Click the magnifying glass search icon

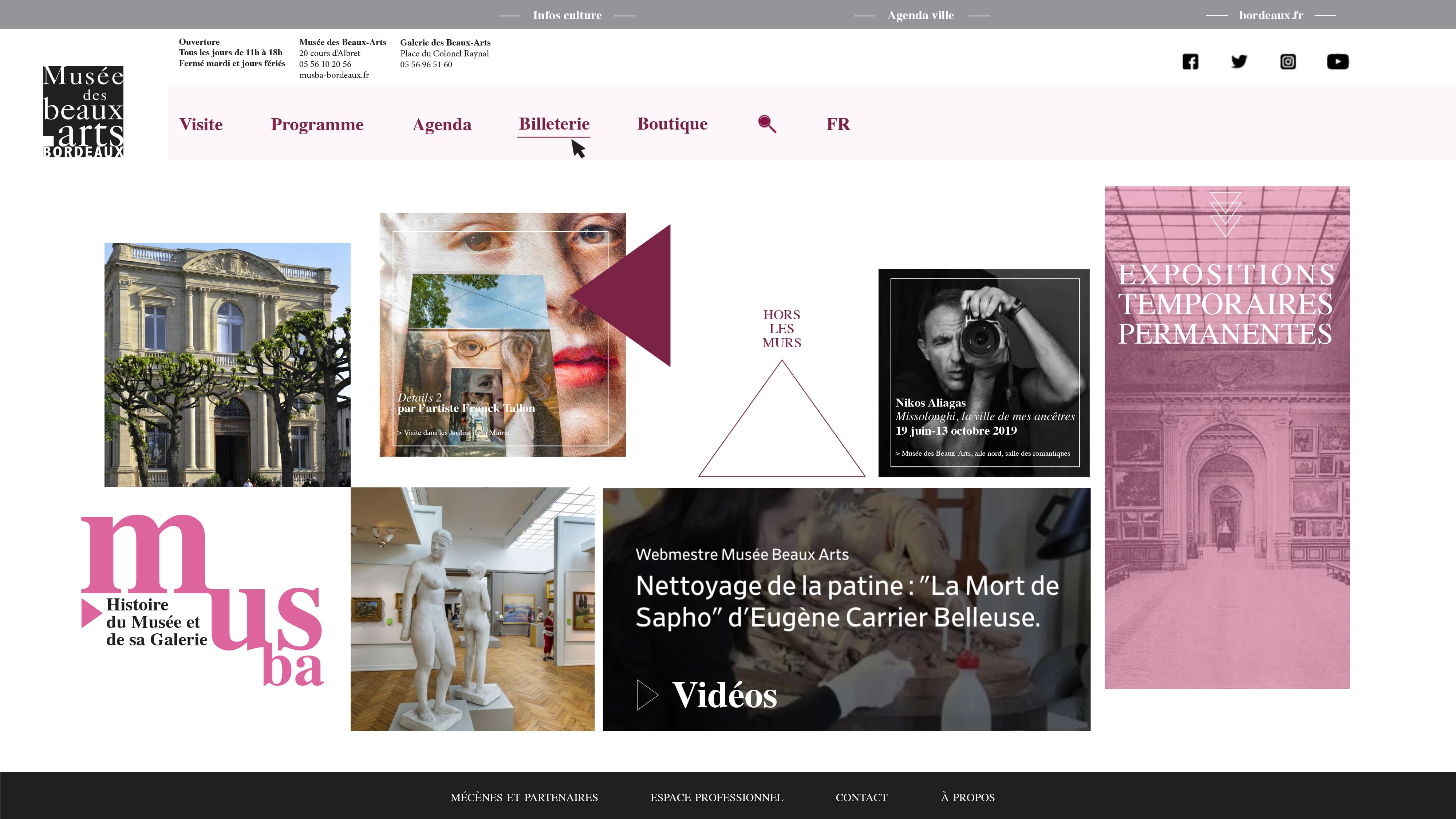tap(767, 124)
